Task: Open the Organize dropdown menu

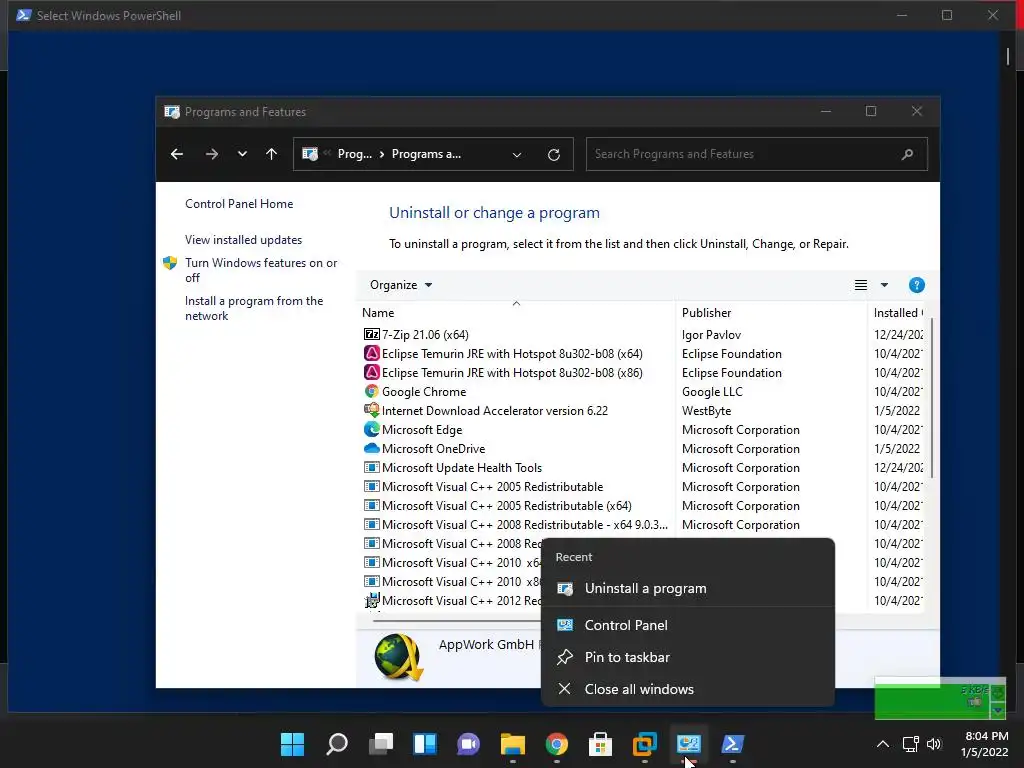Action: pyautogui.click(x=400, y=285)
